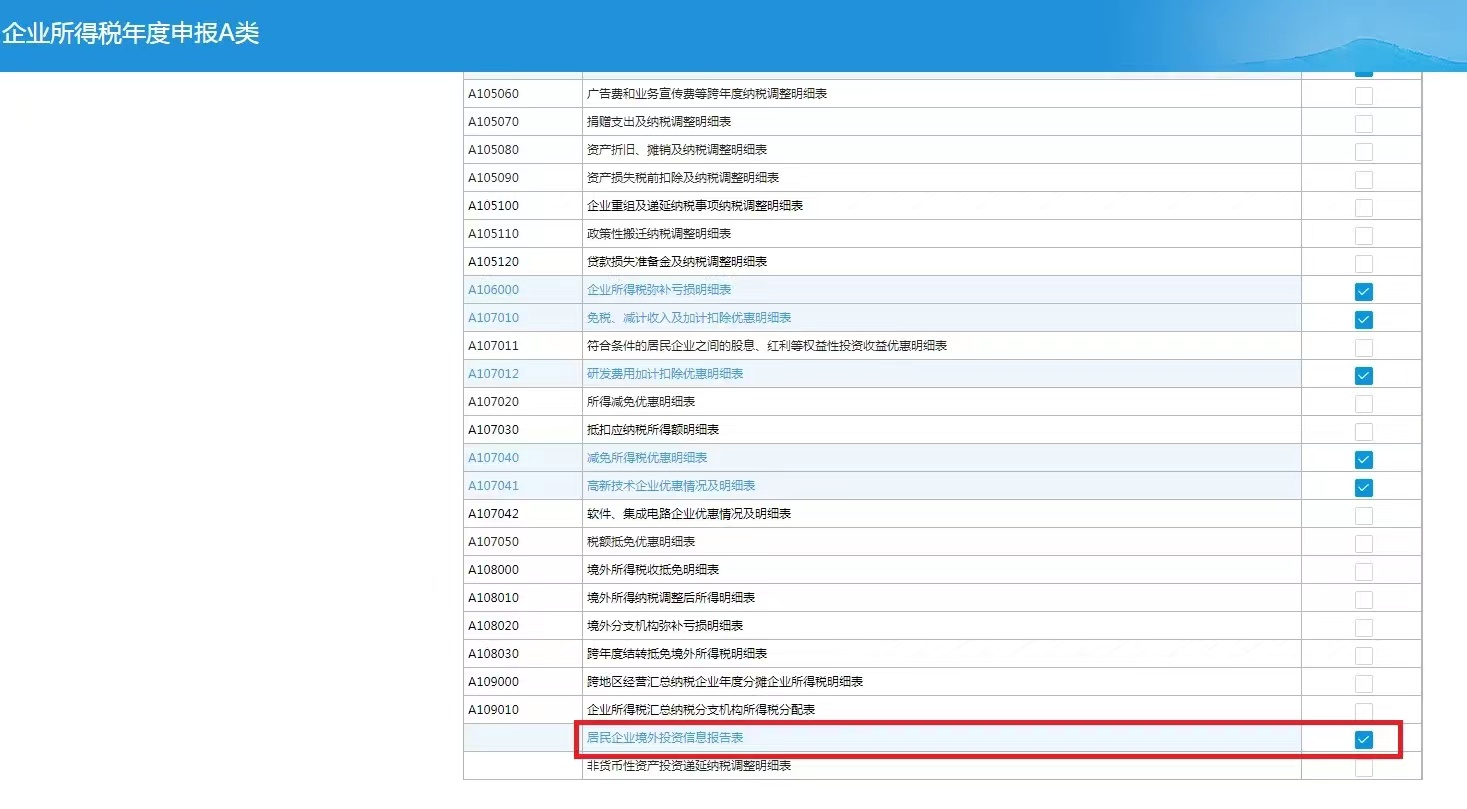The height and width of the screenshot is (809, 1467).
Task: Tick the A108000 境外所得税收抵免明细表 checkbox
Action: (x=1363, y=572)
